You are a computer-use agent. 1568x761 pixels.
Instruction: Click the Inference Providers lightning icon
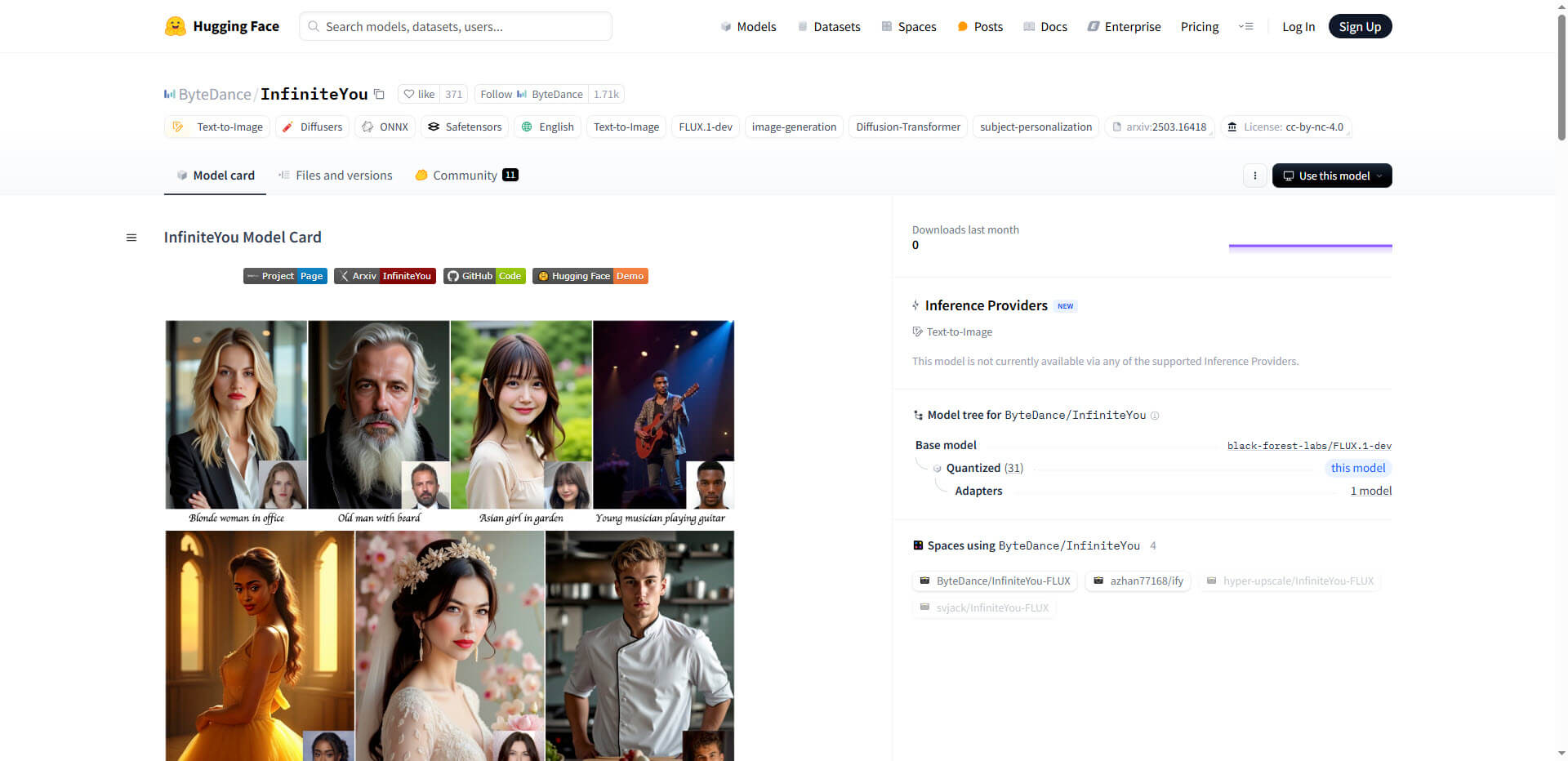pos(915,305)
